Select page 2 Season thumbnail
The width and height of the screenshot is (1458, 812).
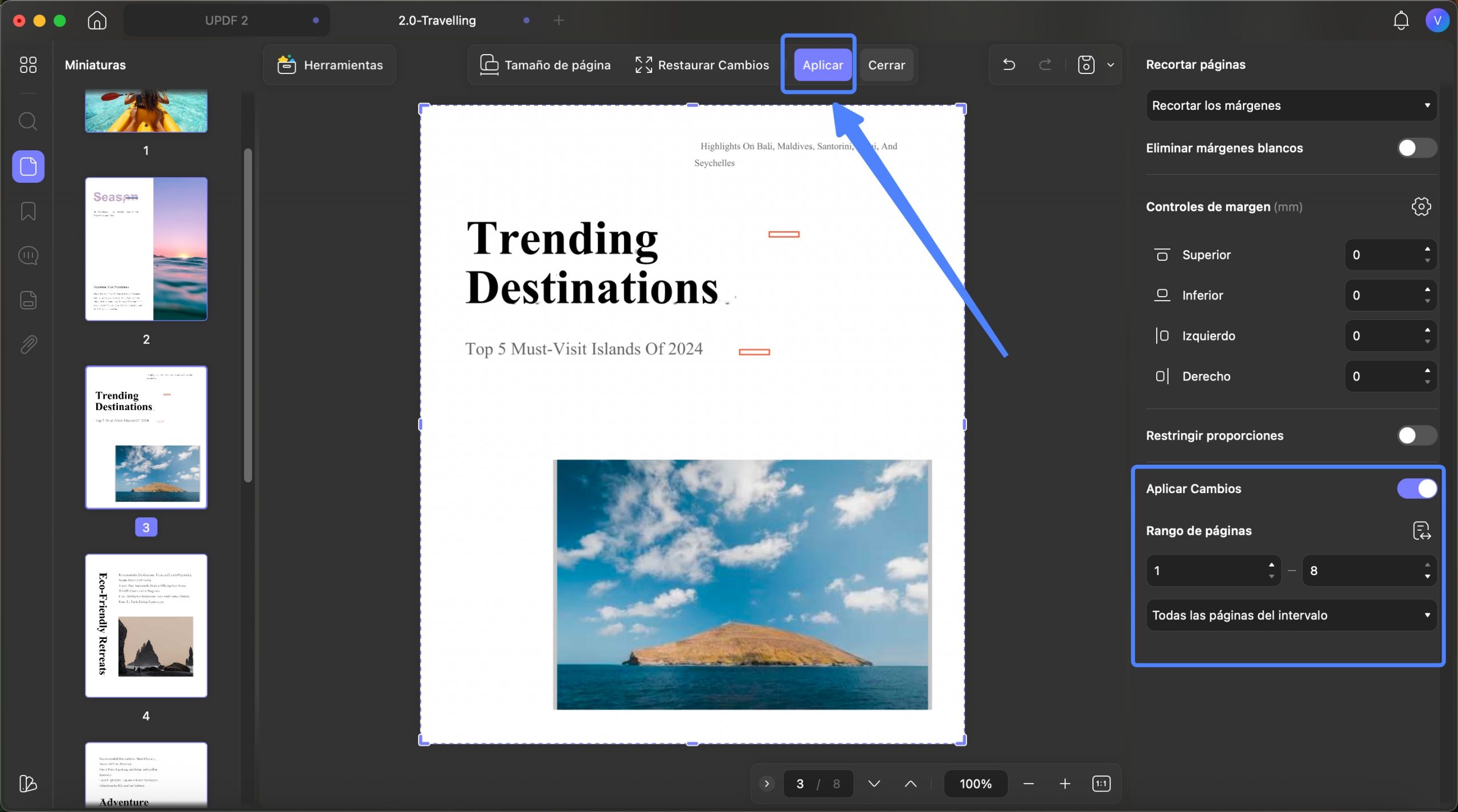tap(146, 249)
